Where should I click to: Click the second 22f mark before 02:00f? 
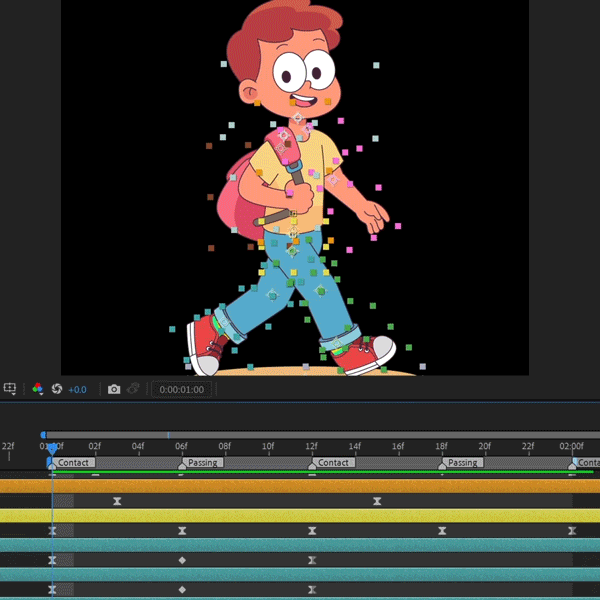click(x=528, y=446)
